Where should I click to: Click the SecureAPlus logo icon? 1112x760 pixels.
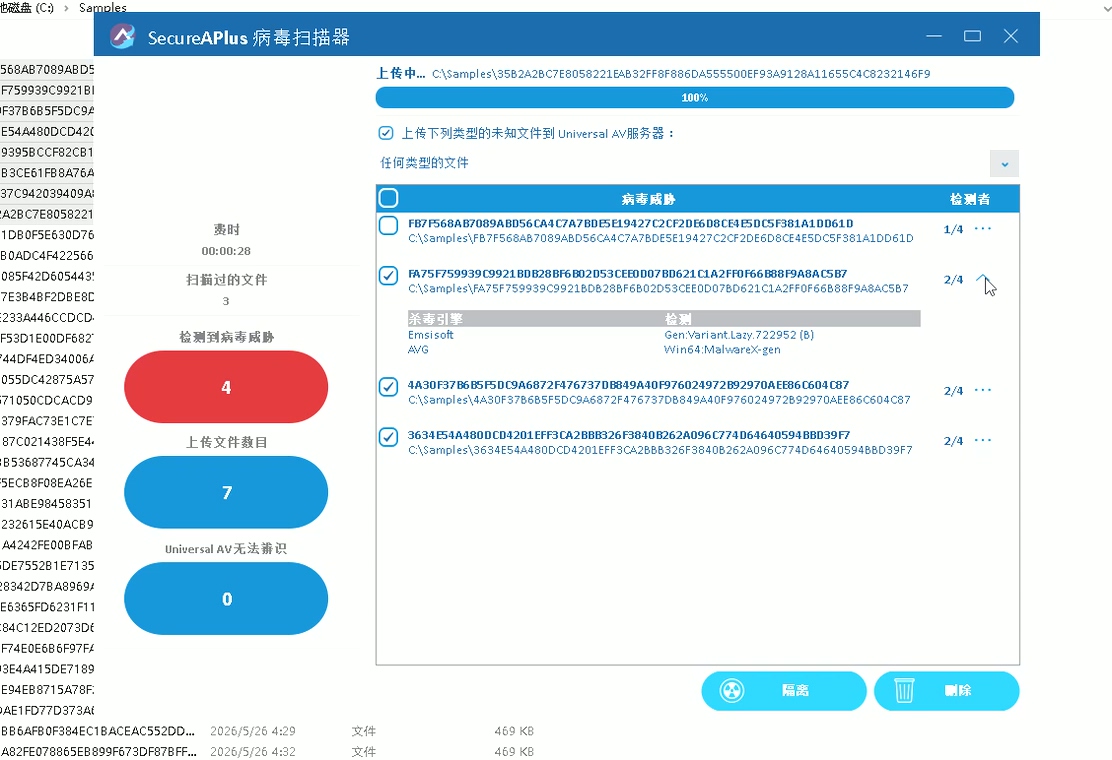pos(123,36)
